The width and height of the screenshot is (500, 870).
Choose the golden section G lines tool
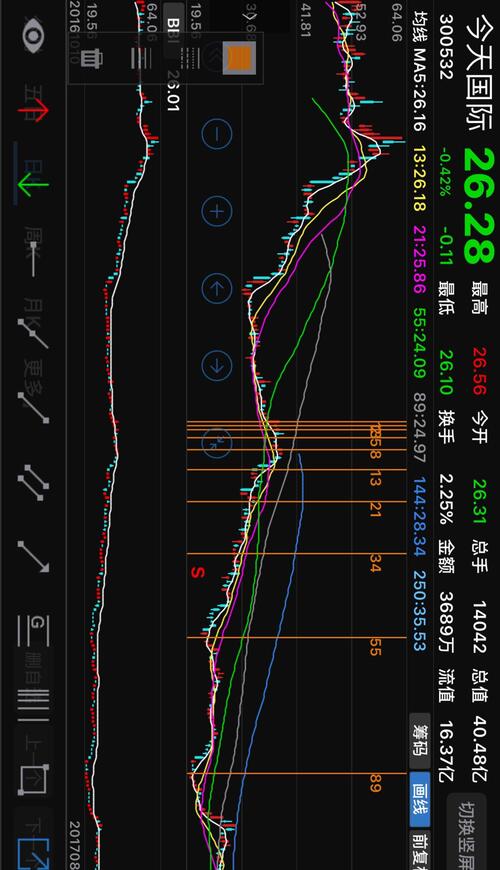pos(33,631)
